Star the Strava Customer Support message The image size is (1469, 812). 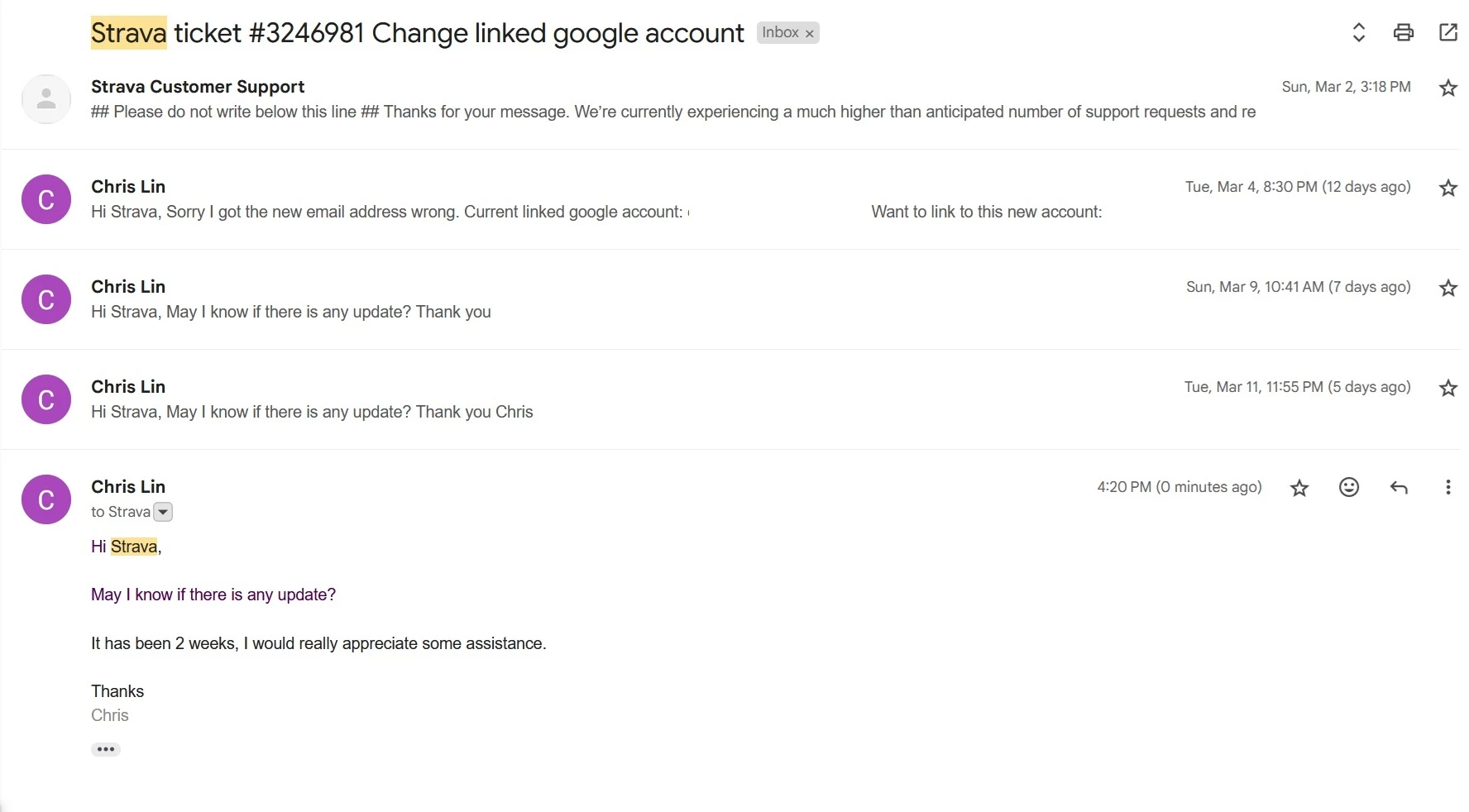click(x=1448, y=88)
